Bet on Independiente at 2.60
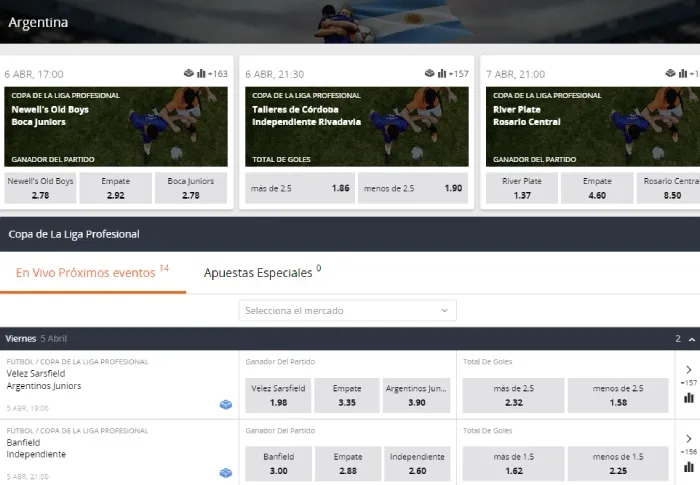This screenshot has width=700, height=485. [x=417, y=464]
